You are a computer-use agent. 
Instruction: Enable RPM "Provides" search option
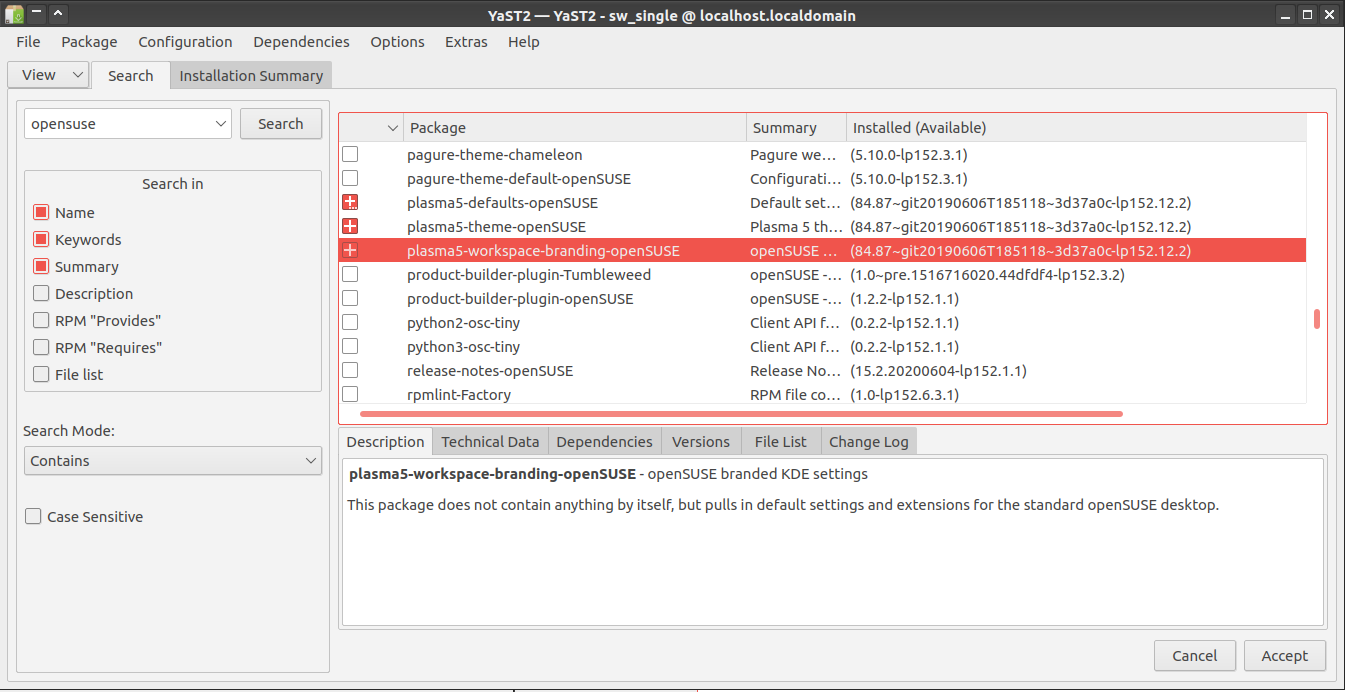point(41,321)
